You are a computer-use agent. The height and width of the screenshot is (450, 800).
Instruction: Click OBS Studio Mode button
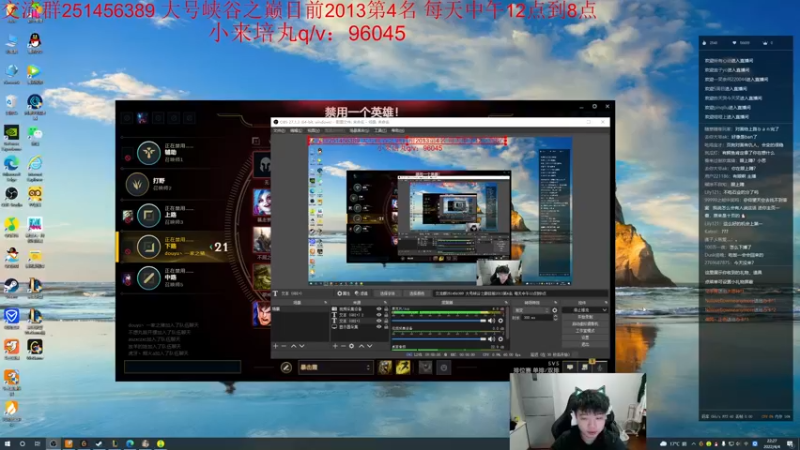click(585, 331)
